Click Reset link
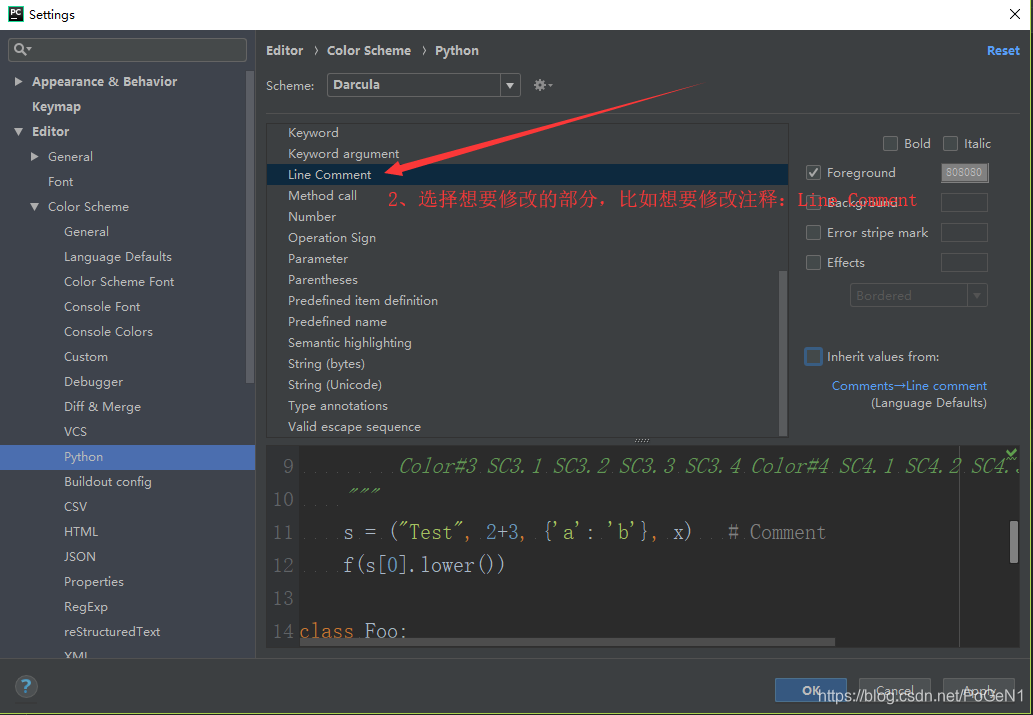 coord(1003,51)
